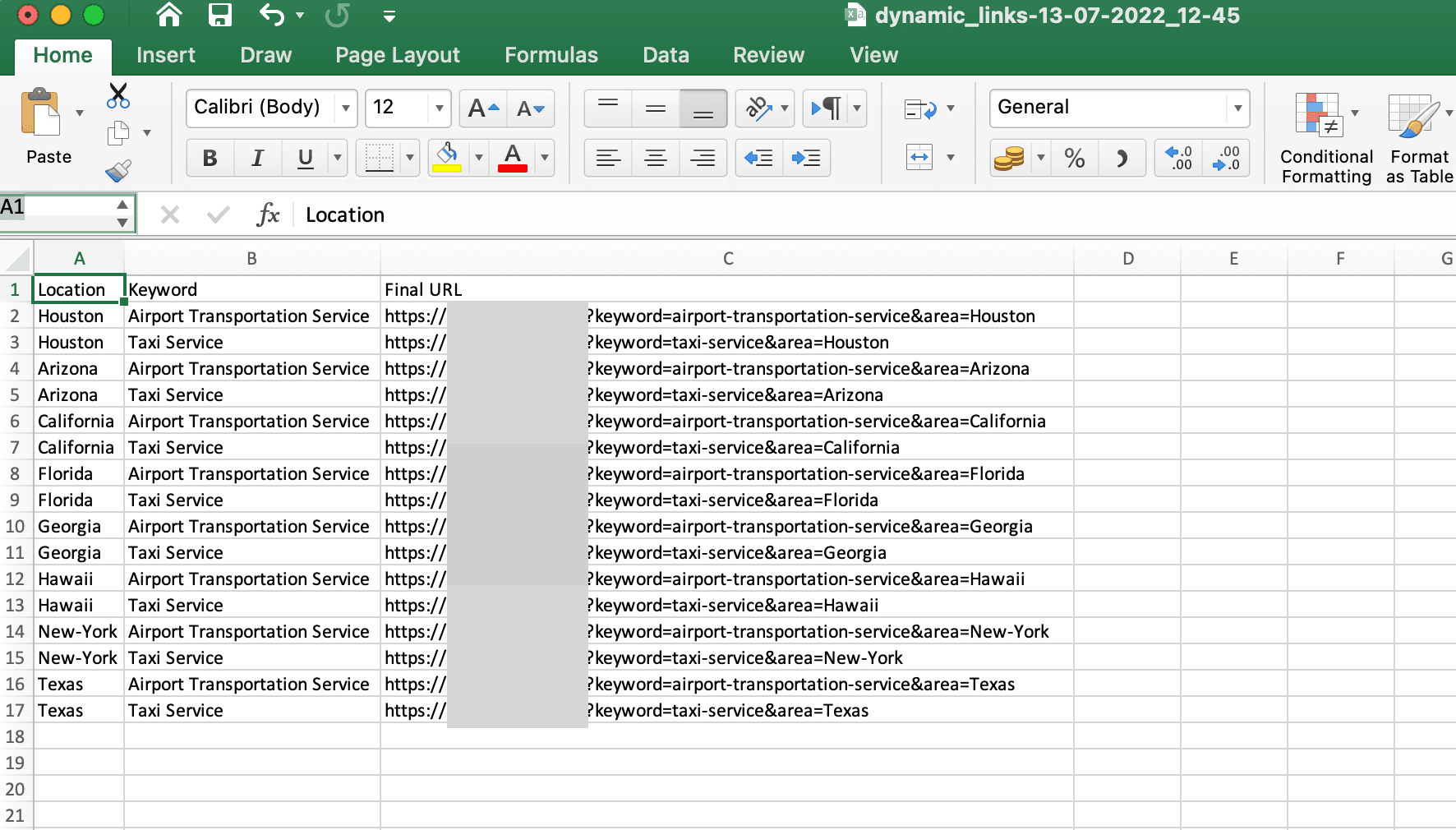Apply the Comma Style format
Viewport: 1456px width, 830px height.
coord(1122,158)
